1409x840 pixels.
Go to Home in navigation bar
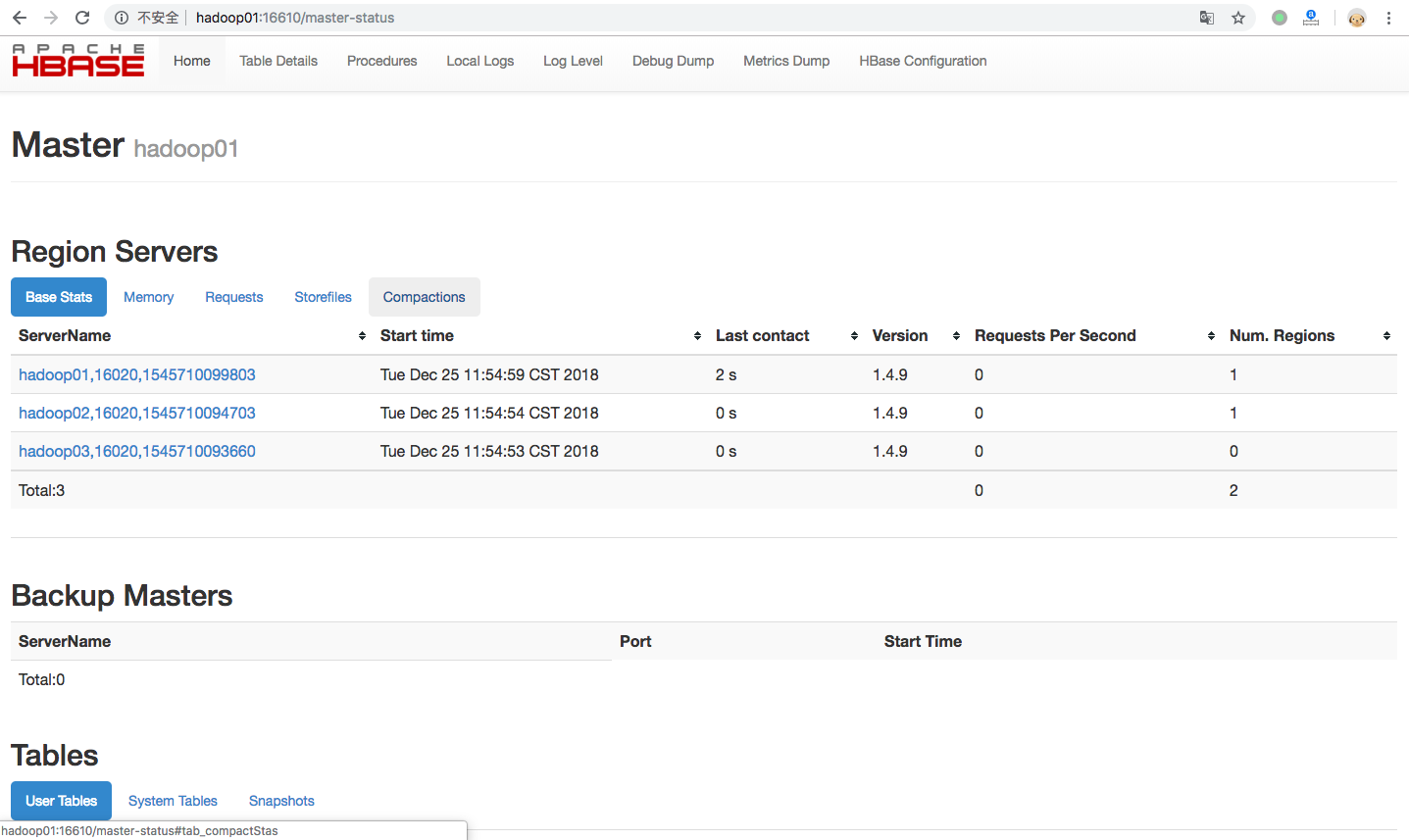[x=192, y=61]
